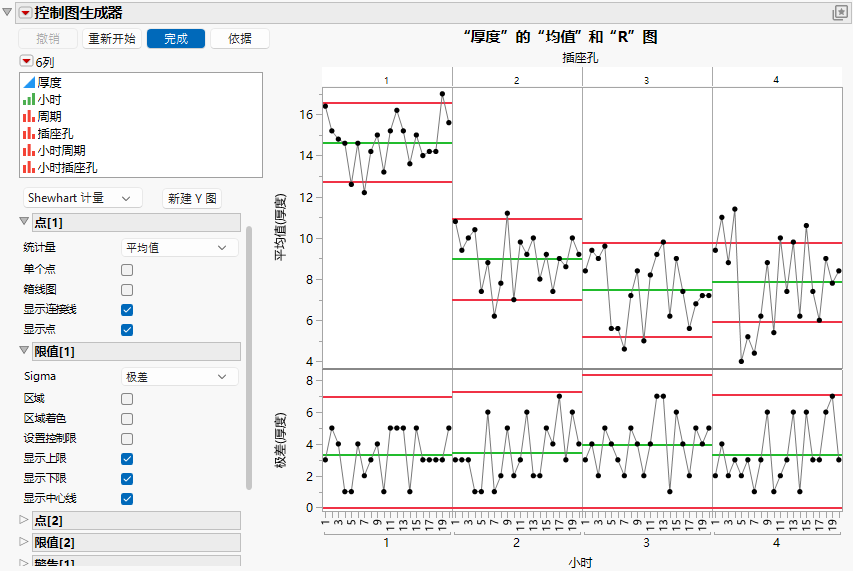
Task: Uncheck 显示连接线 checkbox
Action: [127, 310]
